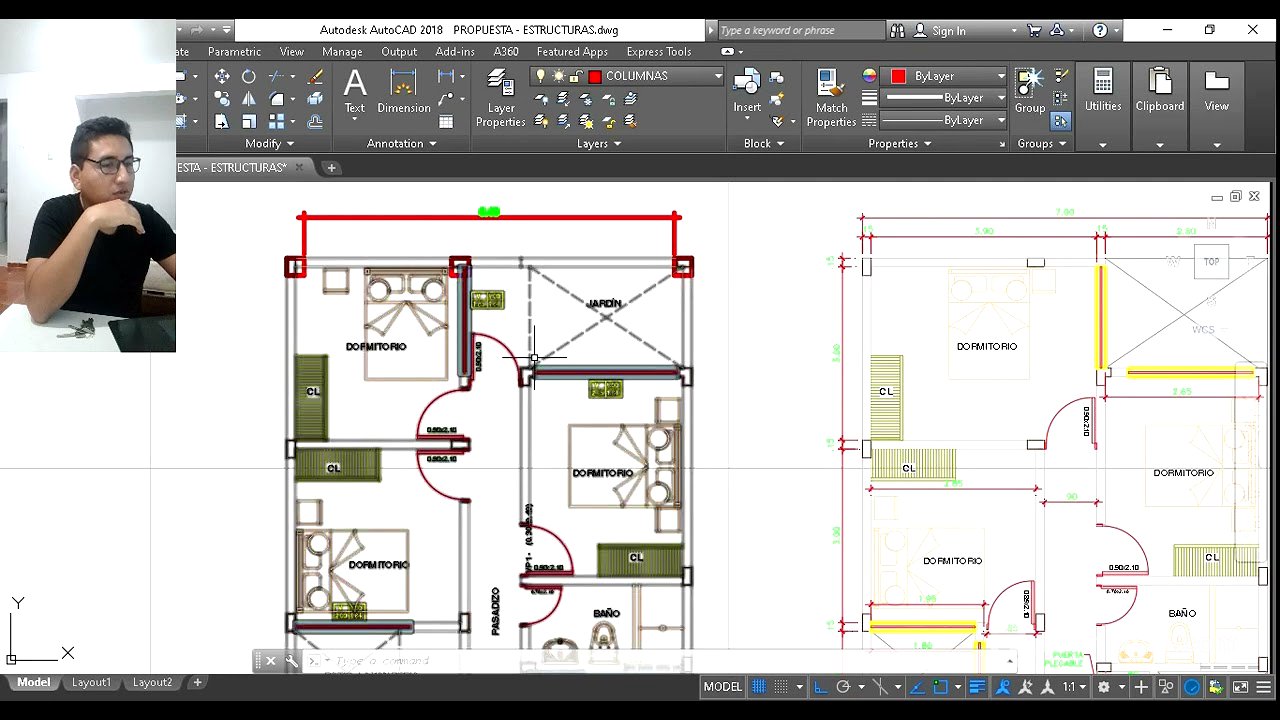Open Layer Properties manager
Image resolution: width=1280 pixels, height=720 pixels.
[x=500, y=98]
